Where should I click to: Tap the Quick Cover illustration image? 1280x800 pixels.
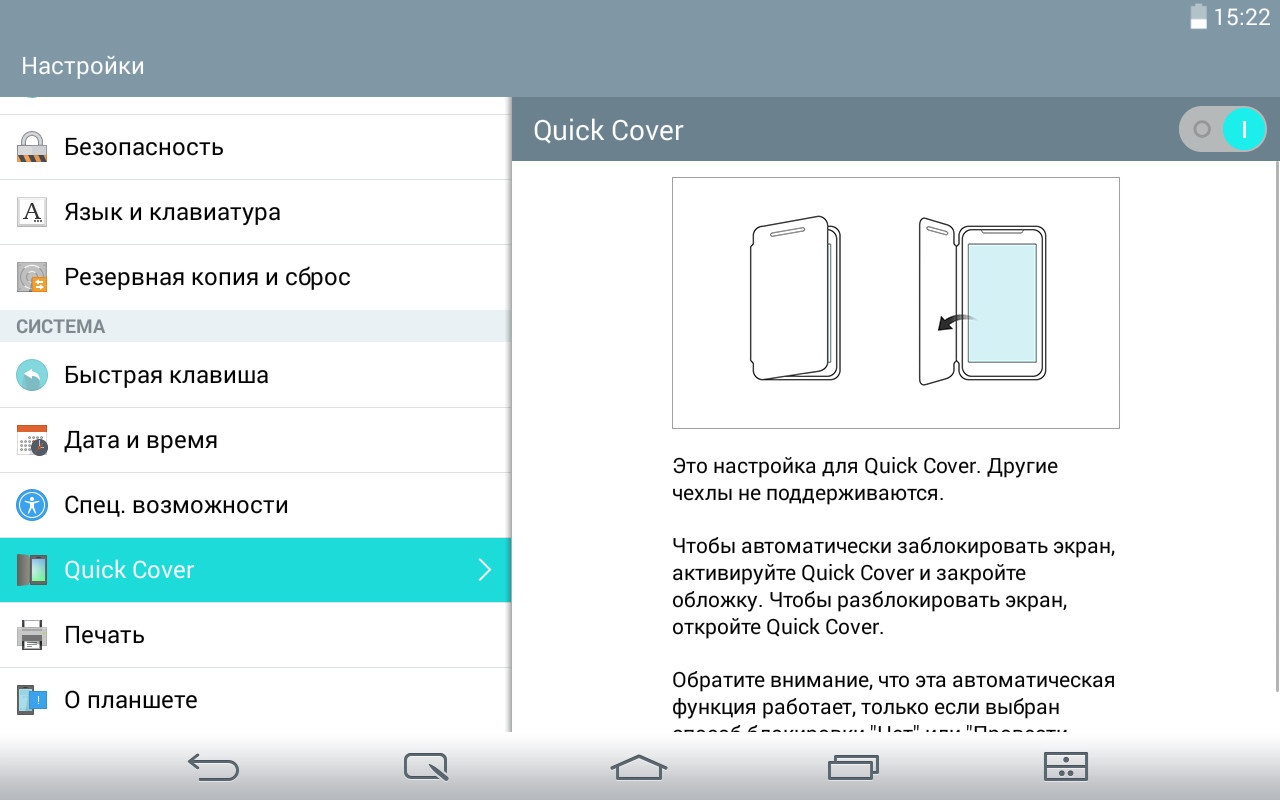click(x=895, y=303)
